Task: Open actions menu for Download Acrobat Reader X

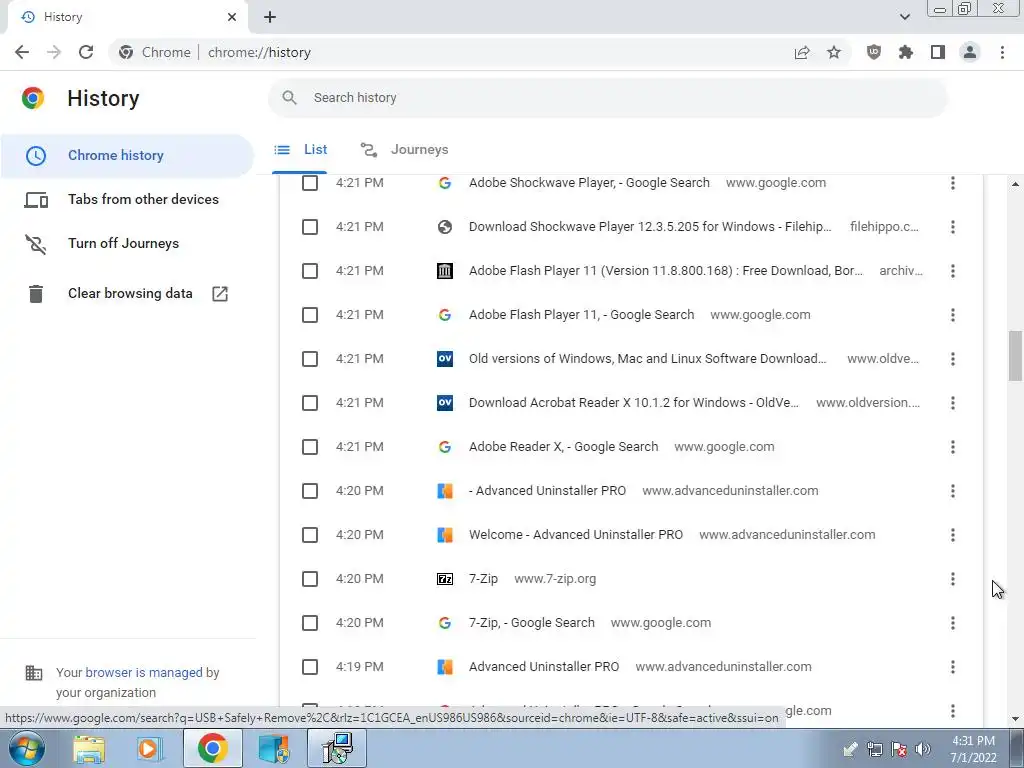Action: [953, 403]
